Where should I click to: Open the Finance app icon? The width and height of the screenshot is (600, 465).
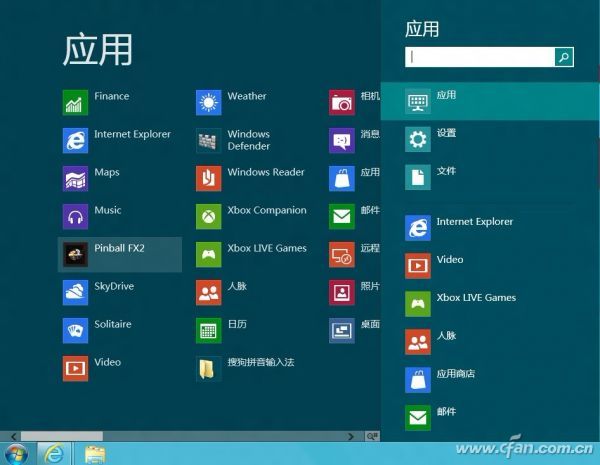[75, 103]
